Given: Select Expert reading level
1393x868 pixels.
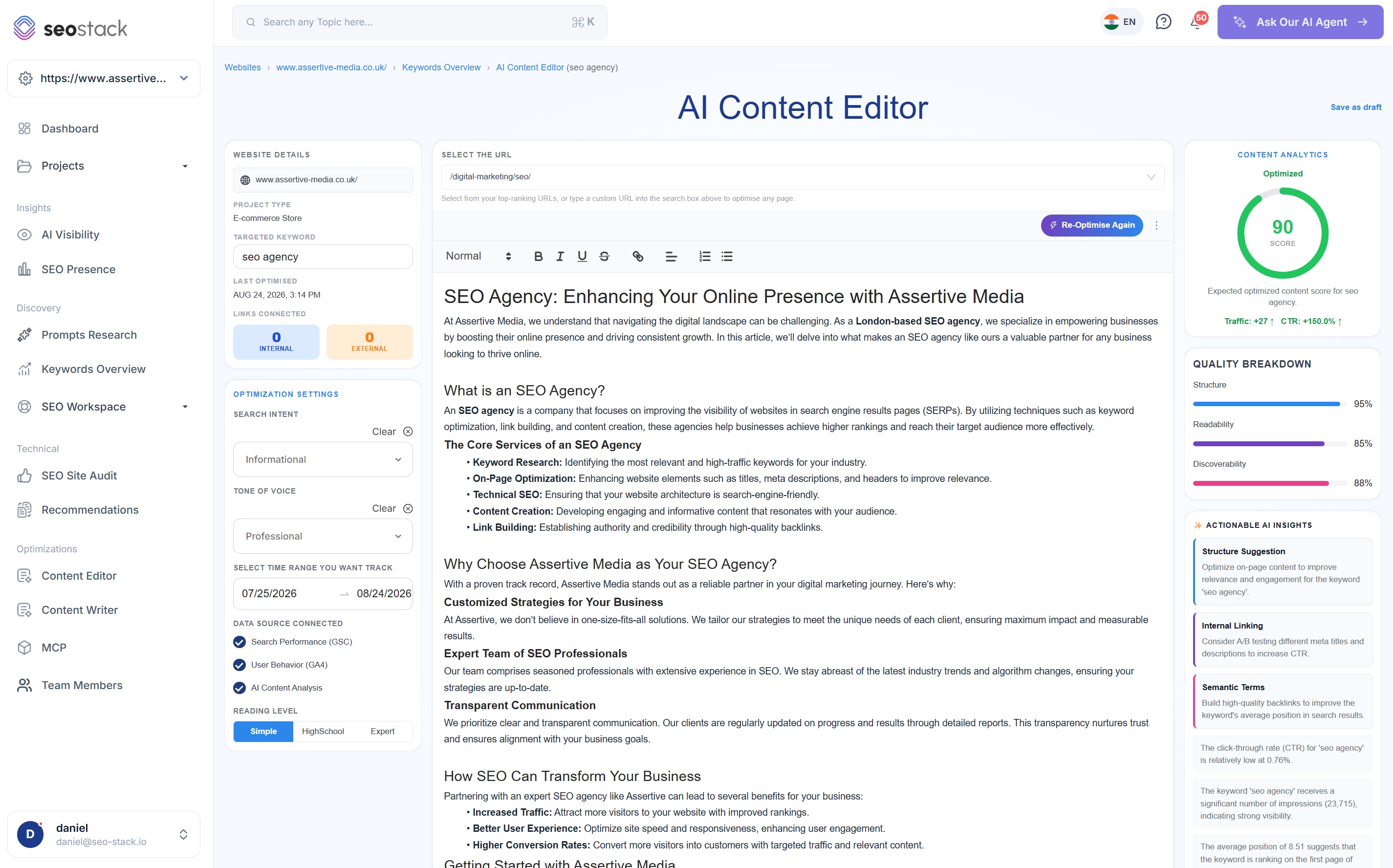Looking at the screenshot, I should (382, 731).
